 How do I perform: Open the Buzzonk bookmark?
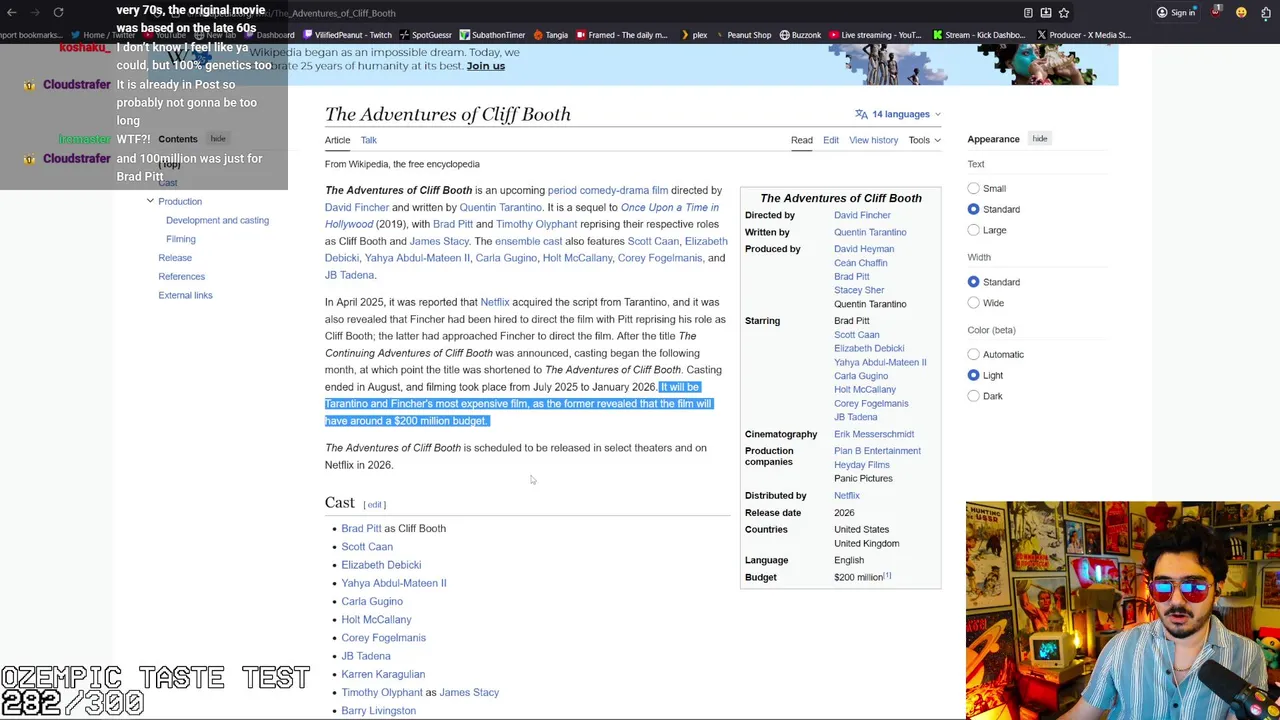point(800,35)
